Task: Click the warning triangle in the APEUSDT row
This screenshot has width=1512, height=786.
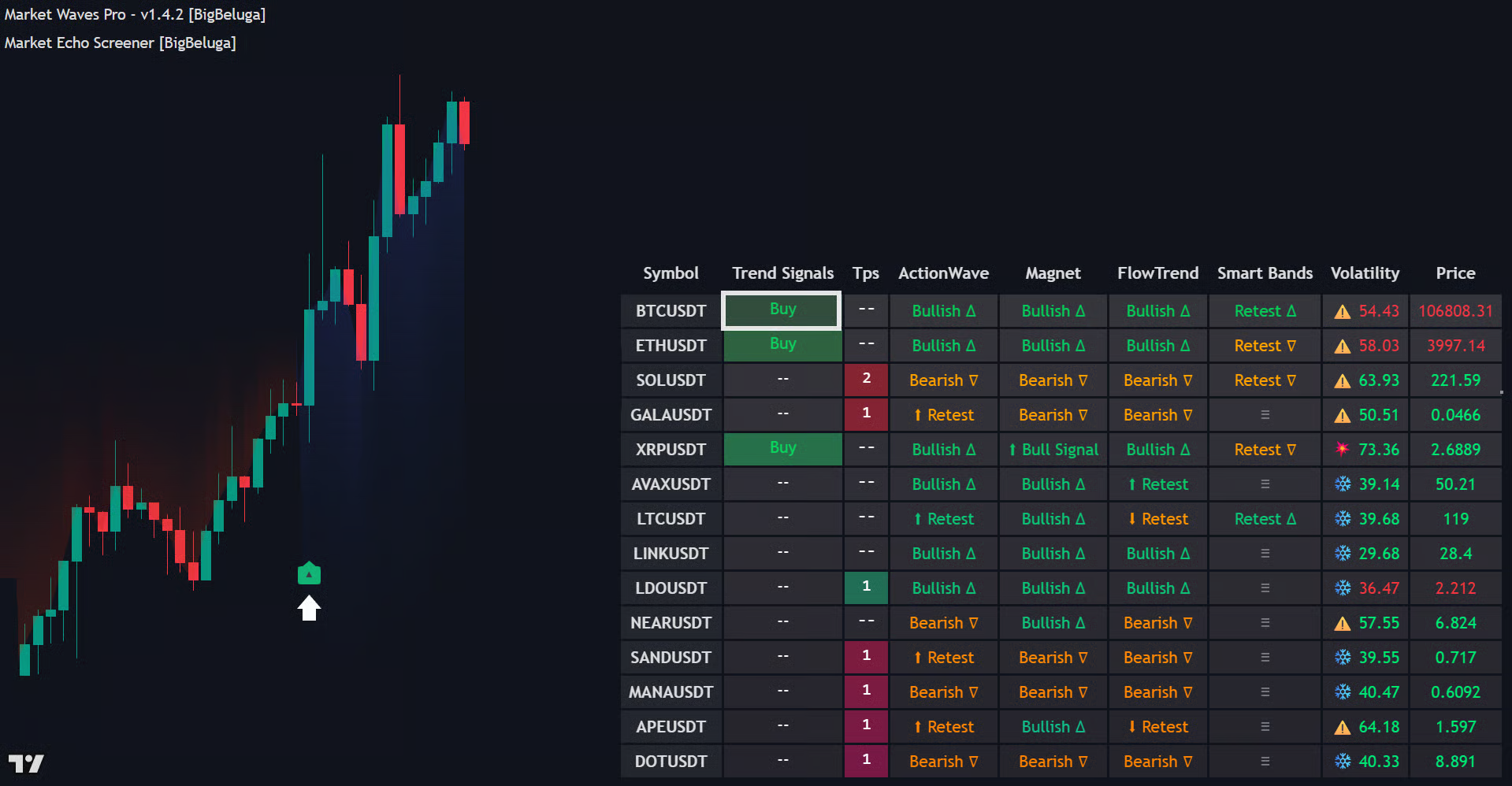Action: pyautogui.click(x=1342, y=728)
